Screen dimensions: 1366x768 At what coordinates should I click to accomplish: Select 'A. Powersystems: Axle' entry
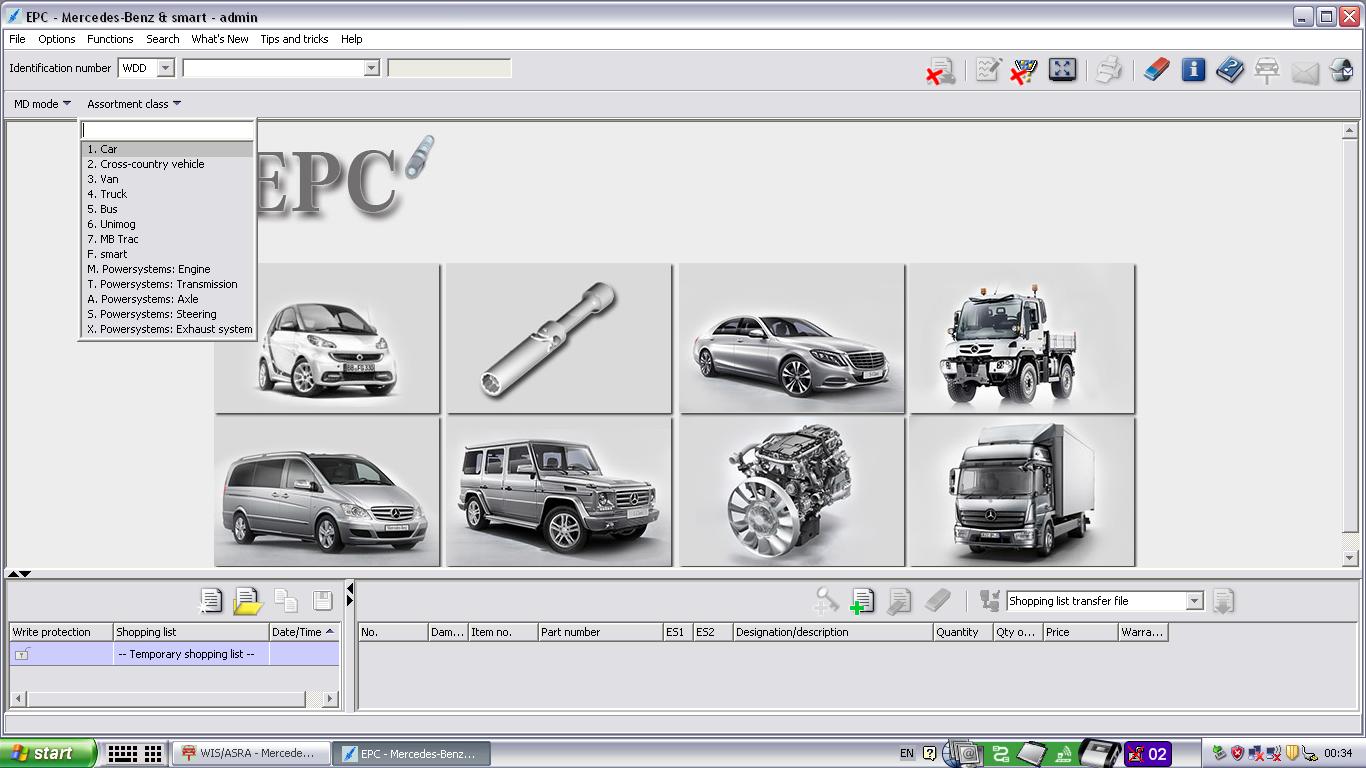[167, 299]
